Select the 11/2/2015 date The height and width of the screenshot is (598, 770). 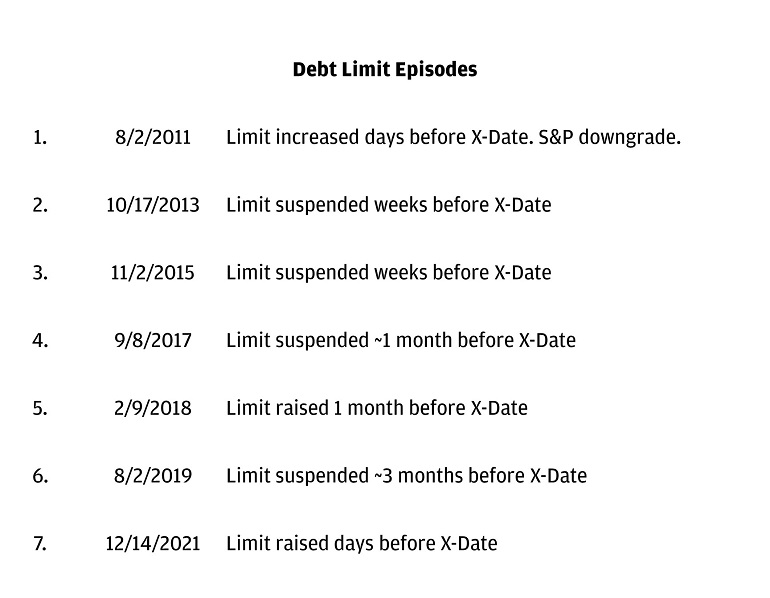152,273
